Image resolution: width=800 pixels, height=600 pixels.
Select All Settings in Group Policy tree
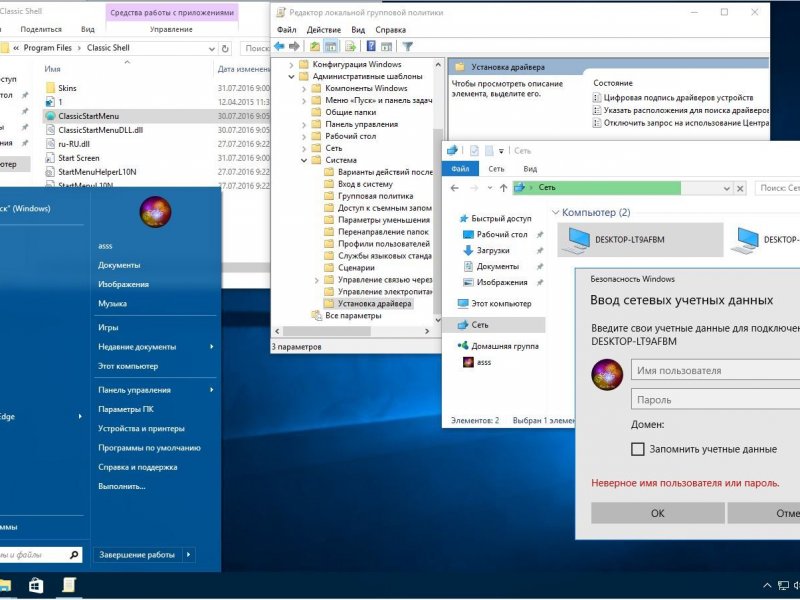tap(346, 316)
